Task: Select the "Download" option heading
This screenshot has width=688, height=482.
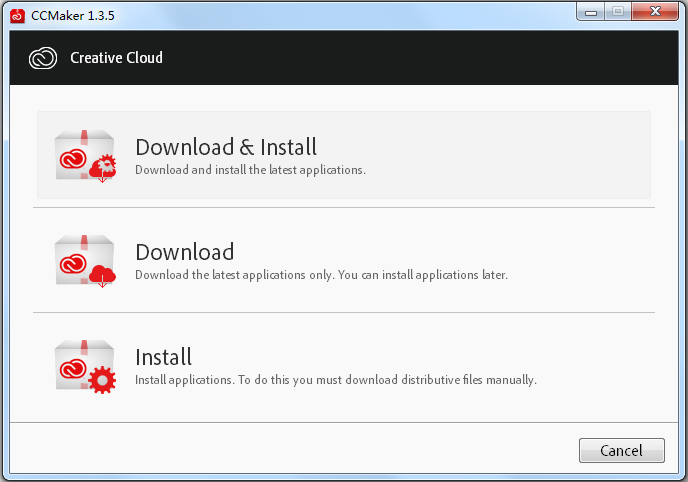Action: (x=184, y=252)
